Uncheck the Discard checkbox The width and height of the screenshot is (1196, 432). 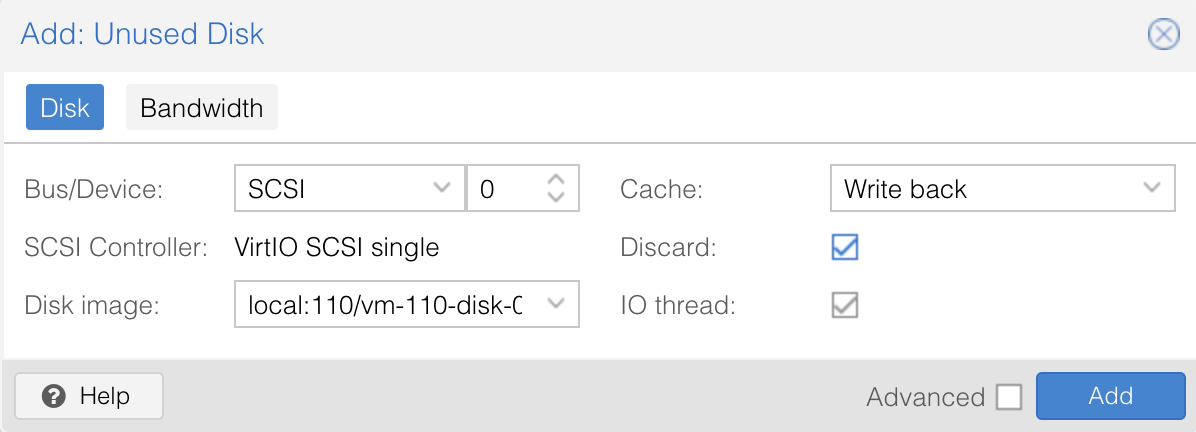click(845, 247)
